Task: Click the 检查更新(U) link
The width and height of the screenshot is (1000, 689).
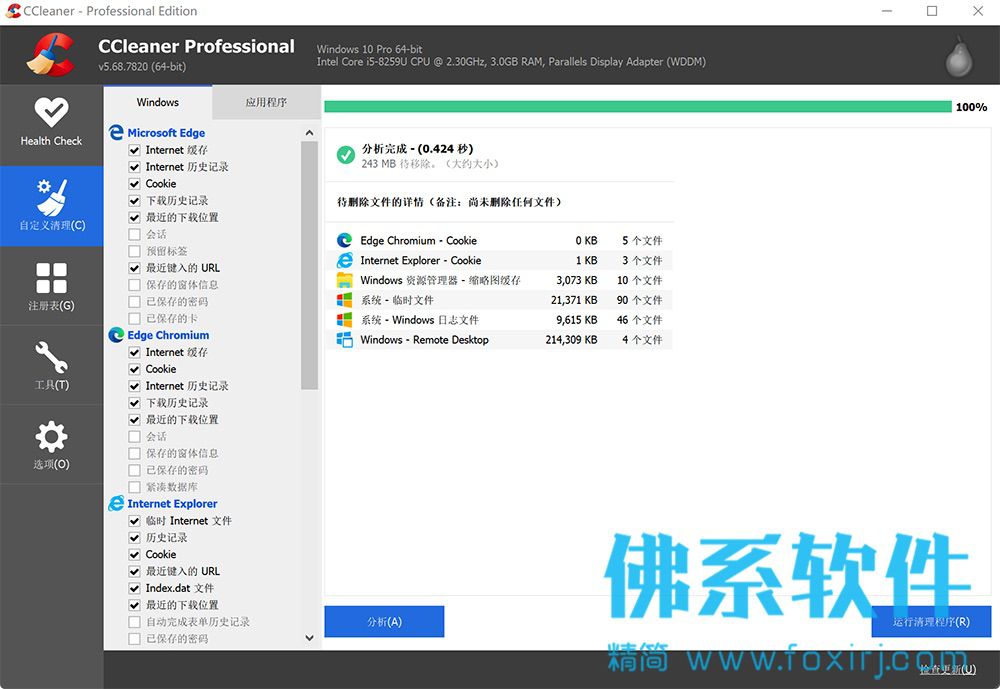Action: coord(948,669)
